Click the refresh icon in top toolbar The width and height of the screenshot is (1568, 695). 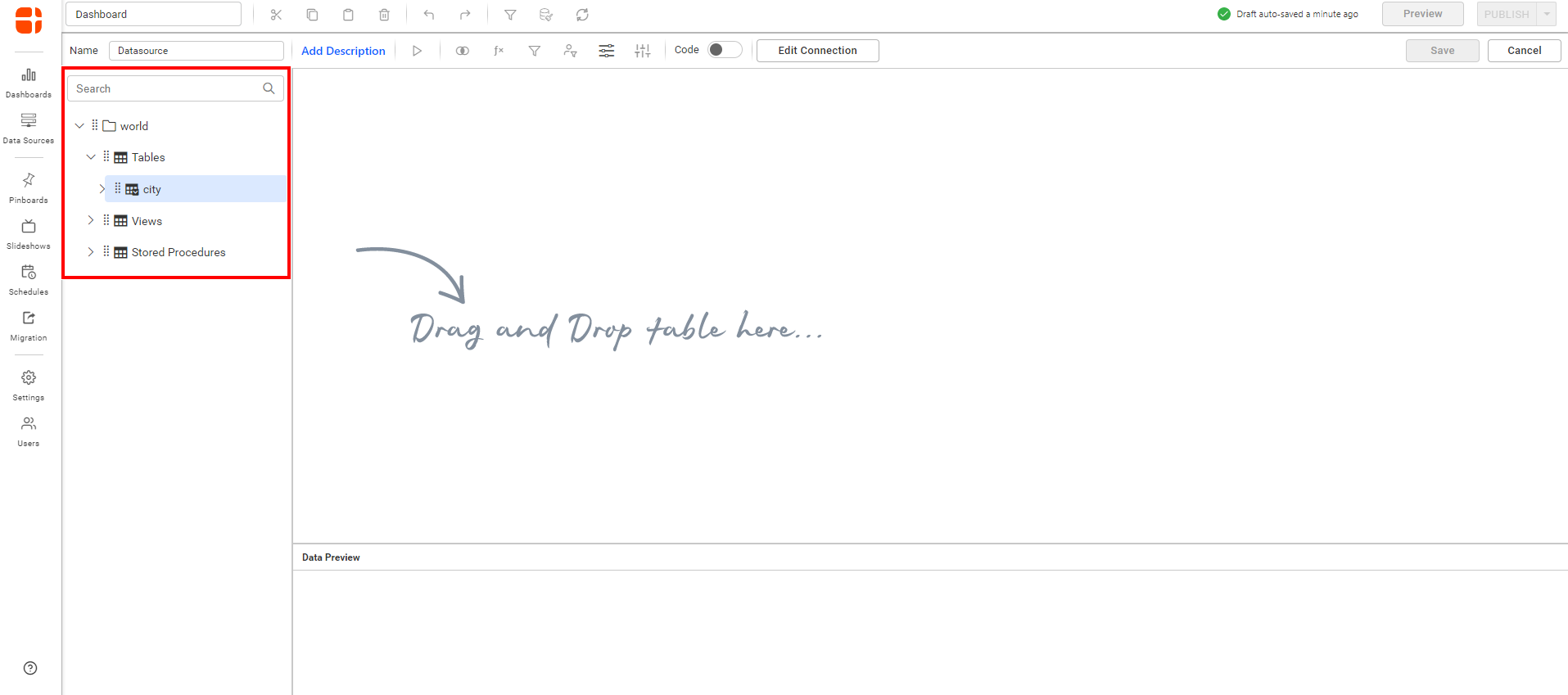tap(582, 15)
